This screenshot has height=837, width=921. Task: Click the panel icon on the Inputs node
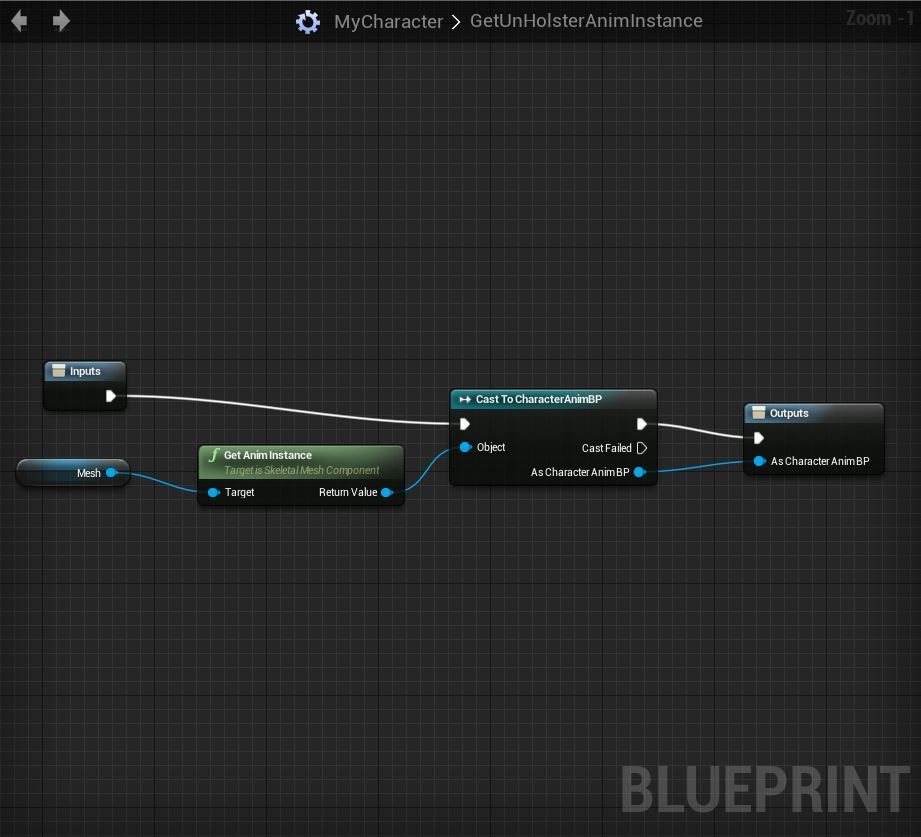pyautogui.click(x=56, y=371)
